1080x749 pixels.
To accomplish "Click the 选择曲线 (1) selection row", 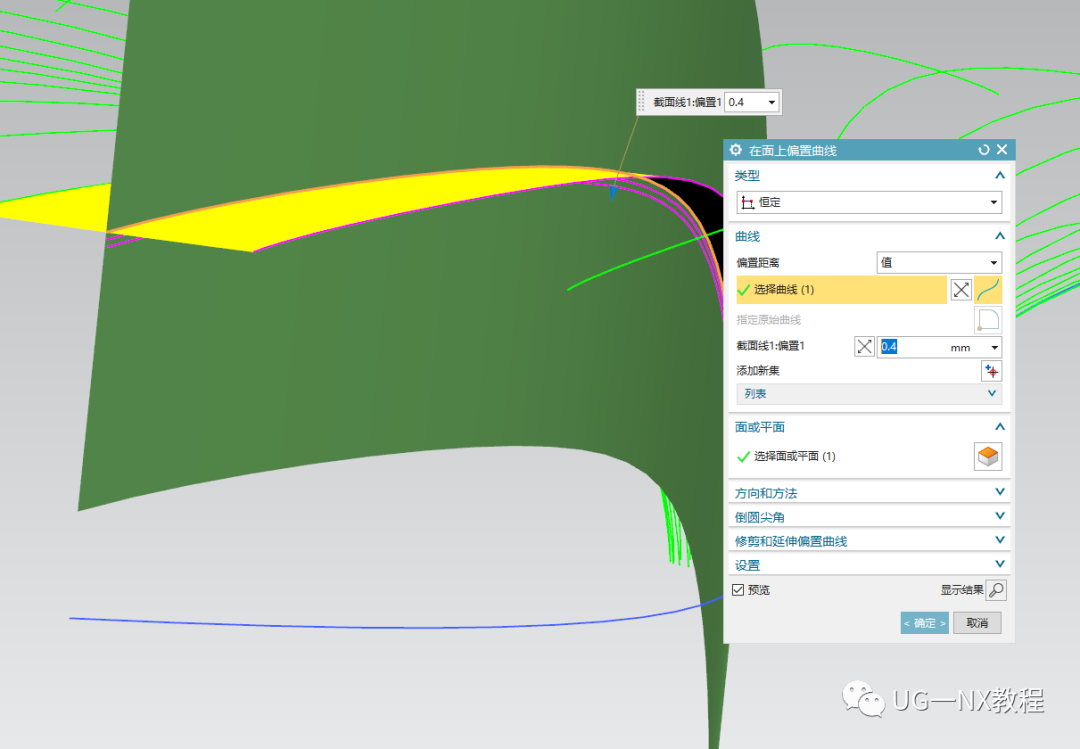I will point(841,289).
